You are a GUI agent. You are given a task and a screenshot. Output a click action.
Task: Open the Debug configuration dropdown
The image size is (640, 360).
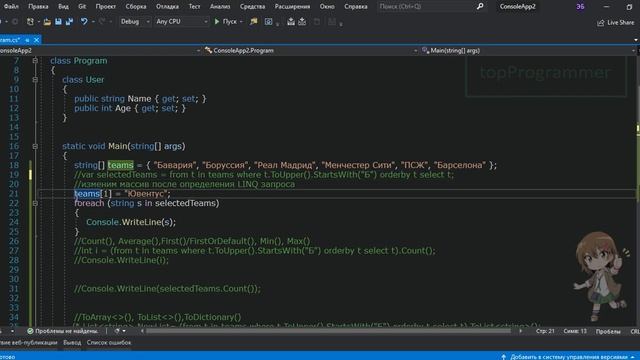(135, 22)
